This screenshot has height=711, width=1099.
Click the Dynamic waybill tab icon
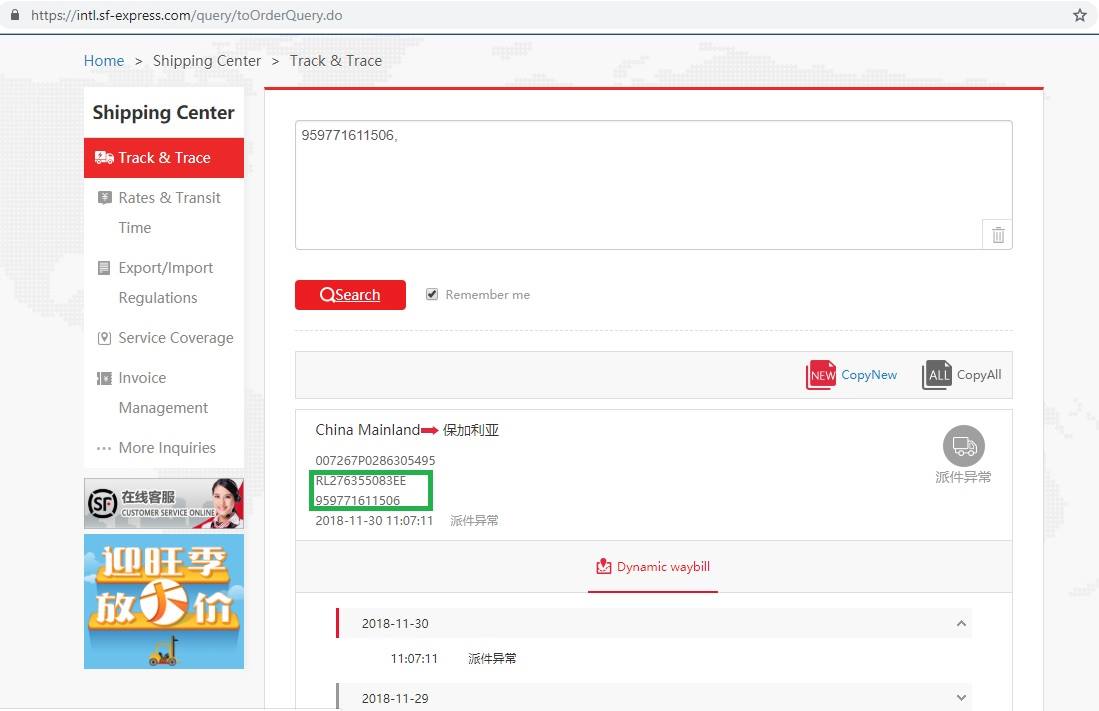coord(603,567)
